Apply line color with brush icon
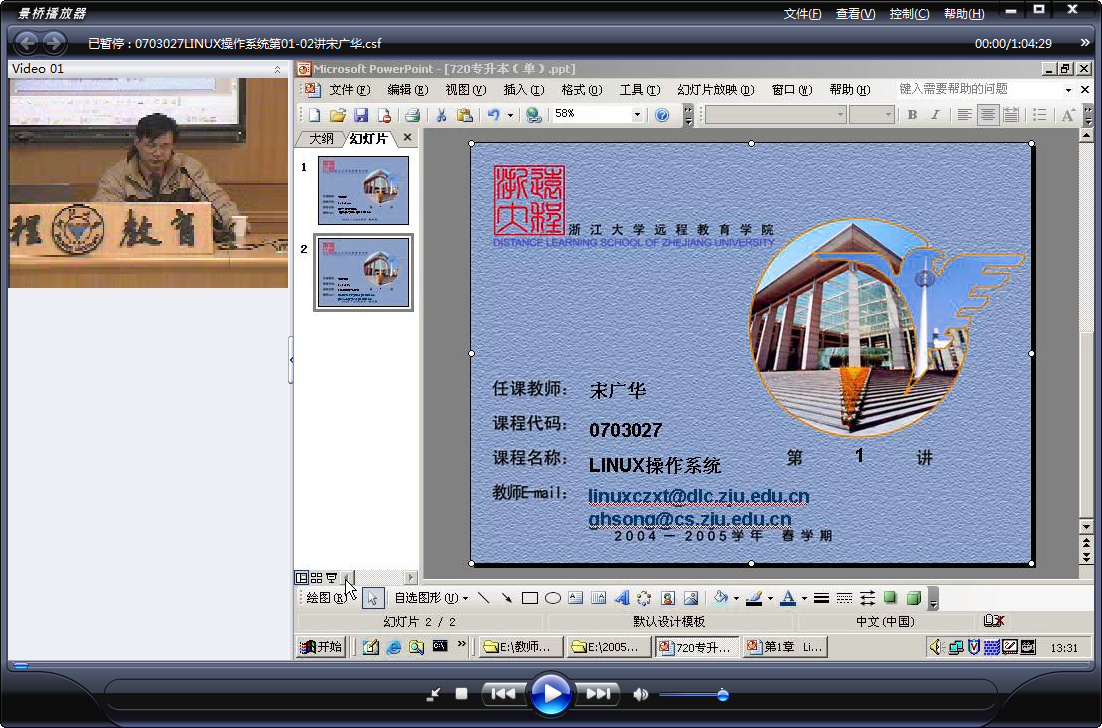This screenshot has width=1102, height=728. click(x=754, y=598)
